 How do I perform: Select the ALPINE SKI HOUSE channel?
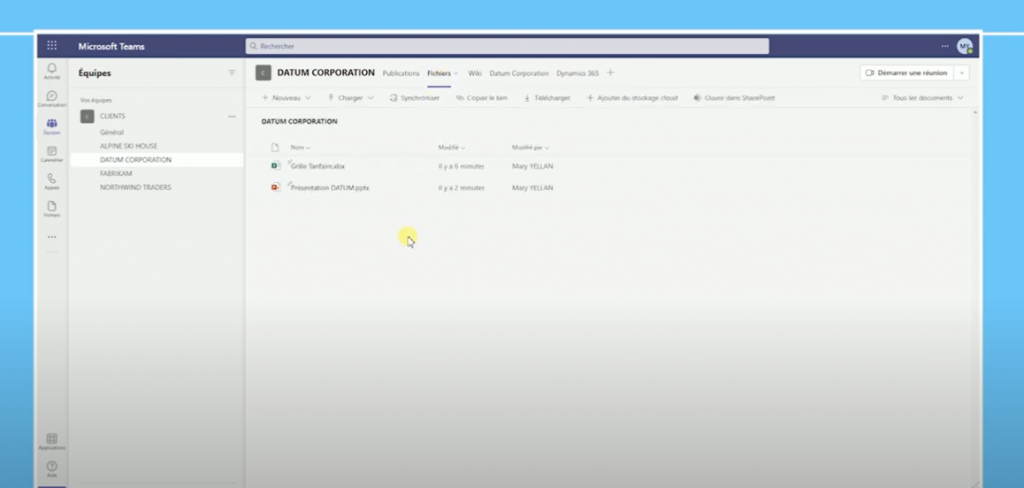tap(128, 146)
